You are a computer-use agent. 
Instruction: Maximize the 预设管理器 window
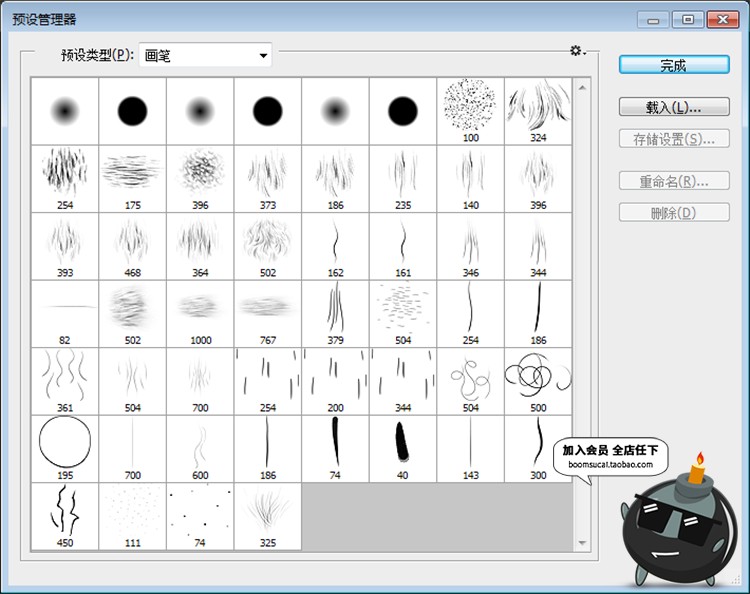click(x=687, y=20)
